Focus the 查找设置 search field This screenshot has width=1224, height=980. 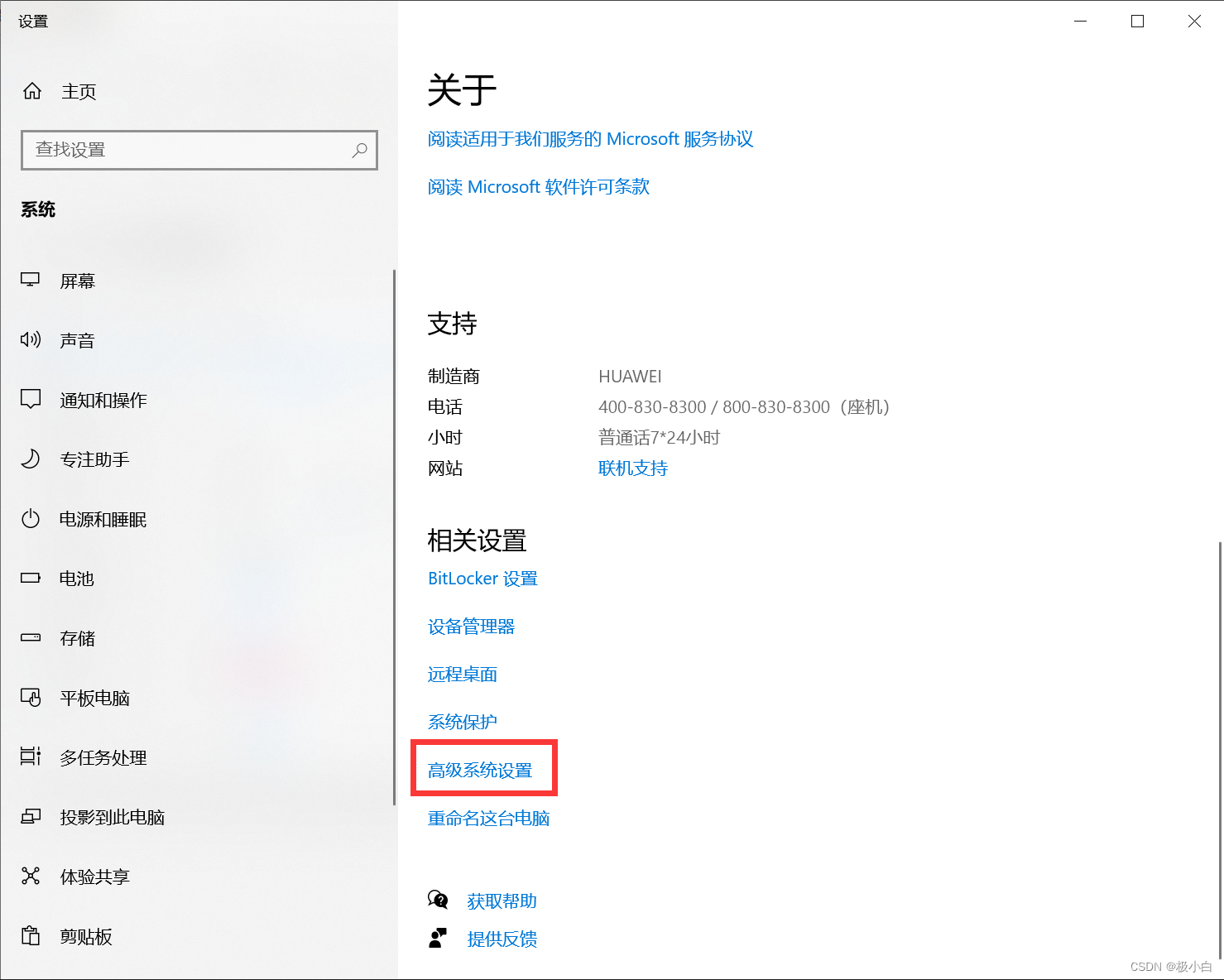coord(199,150)
